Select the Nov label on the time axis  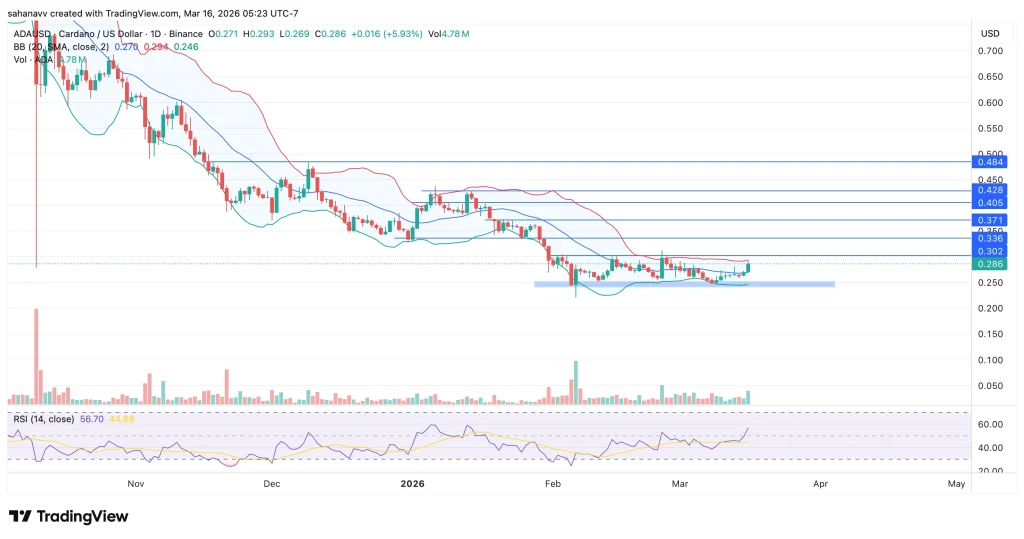point(137,484)
